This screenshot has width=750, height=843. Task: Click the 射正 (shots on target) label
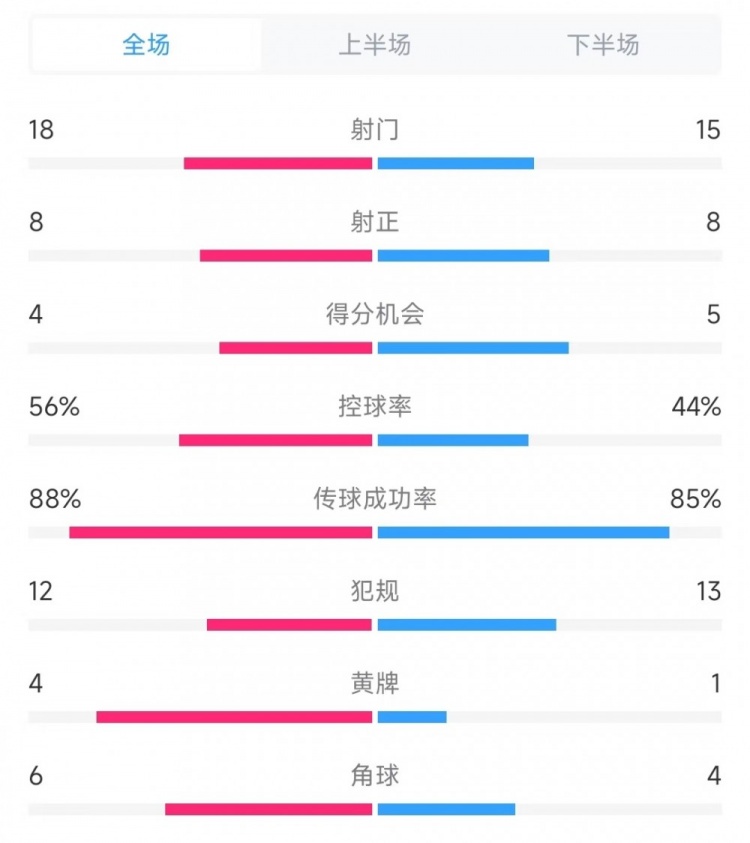click(375, 222)
